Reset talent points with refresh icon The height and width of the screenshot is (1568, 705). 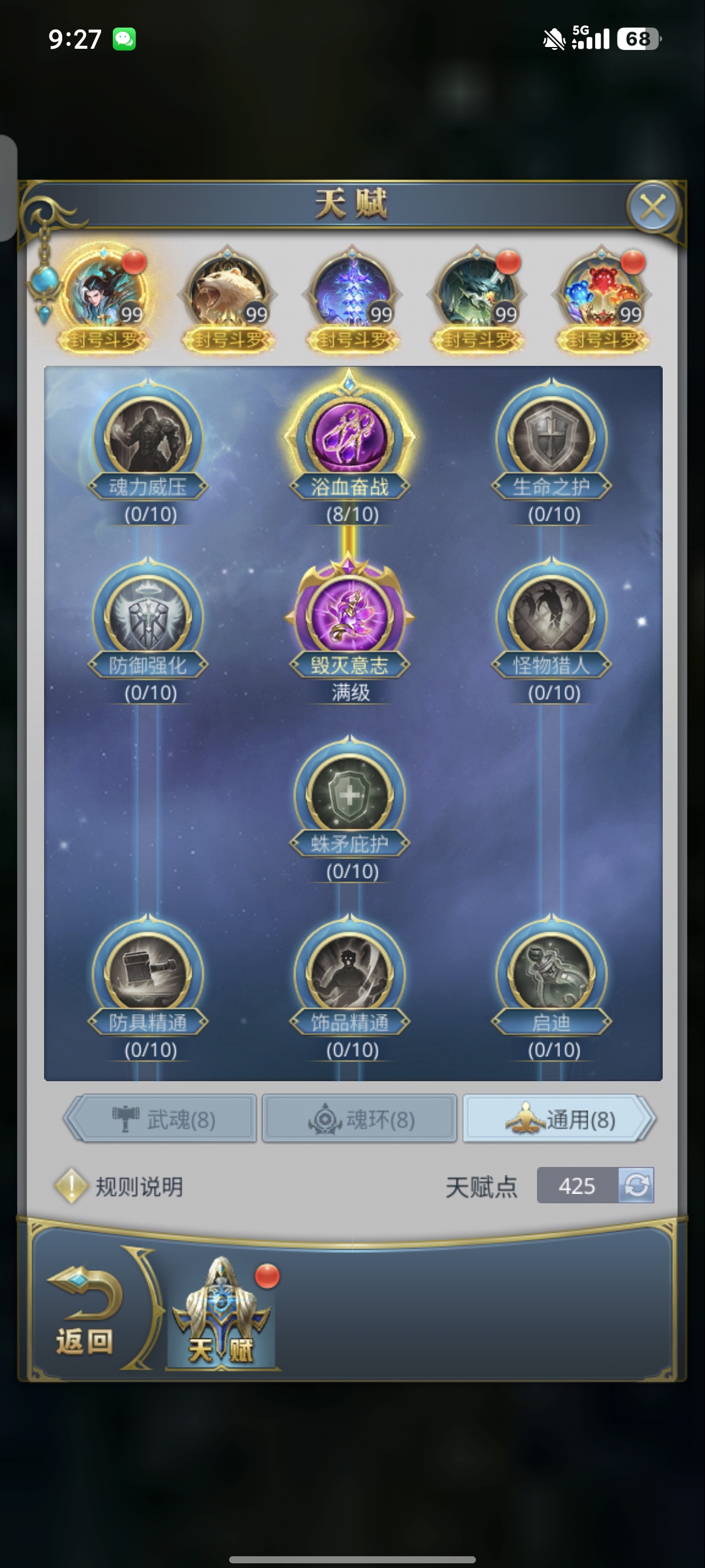coord(636,1185)
